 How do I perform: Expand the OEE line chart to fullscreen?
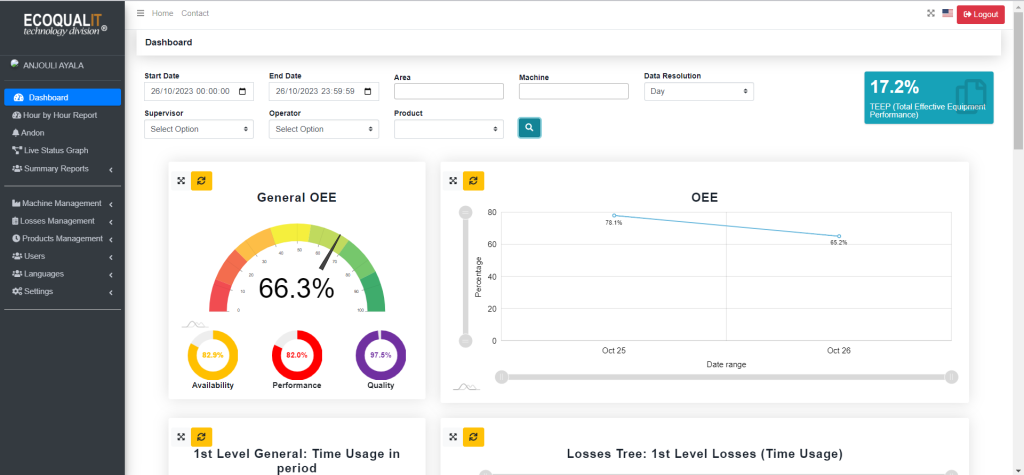coord(453,181)
